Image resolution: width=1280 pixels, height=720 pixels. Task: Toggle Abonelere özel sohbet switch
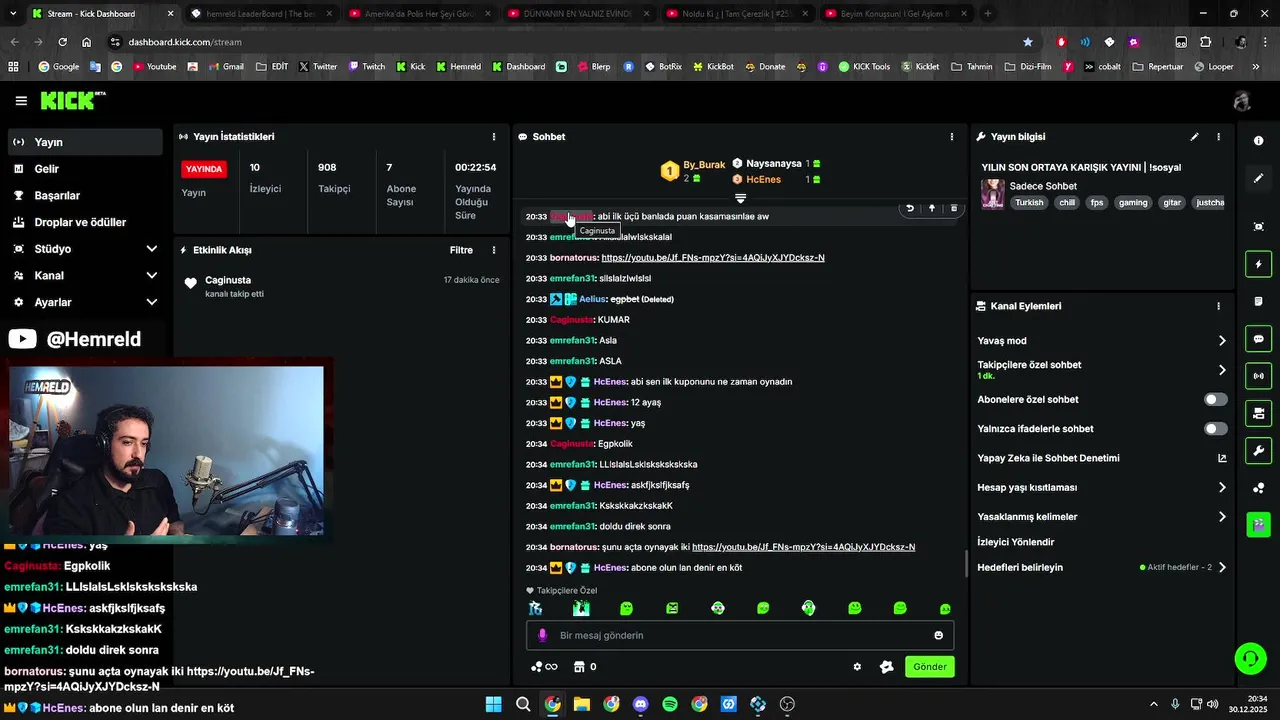(1215, 399)
